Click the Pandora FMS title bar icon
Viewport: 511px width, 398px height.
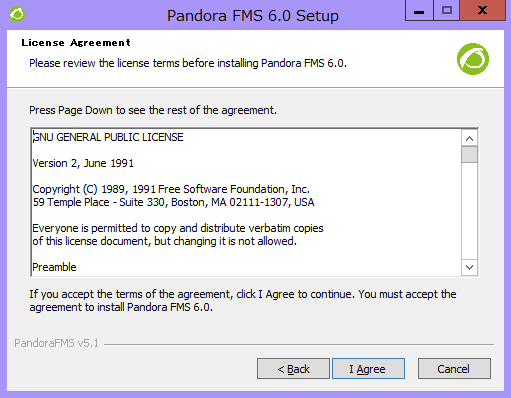[17, 14]
